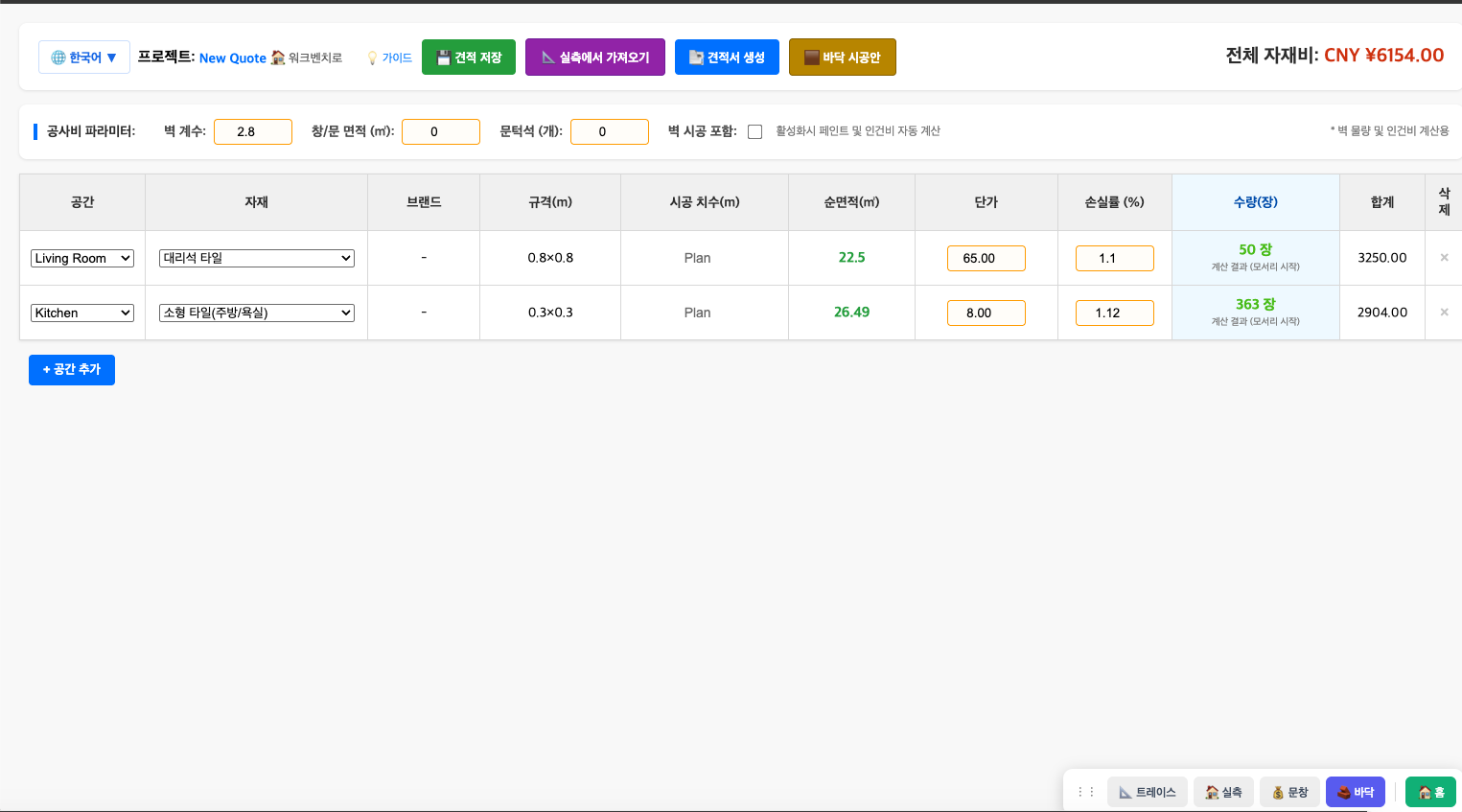
Task: Click the 손실률 (%) column header
Action: (1114, 202)
